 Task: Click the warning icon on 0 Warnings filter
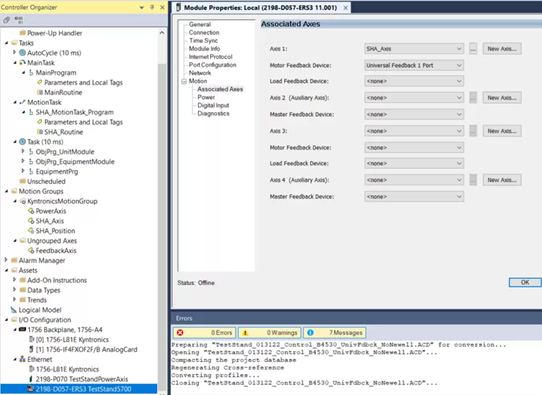(245, 332)
